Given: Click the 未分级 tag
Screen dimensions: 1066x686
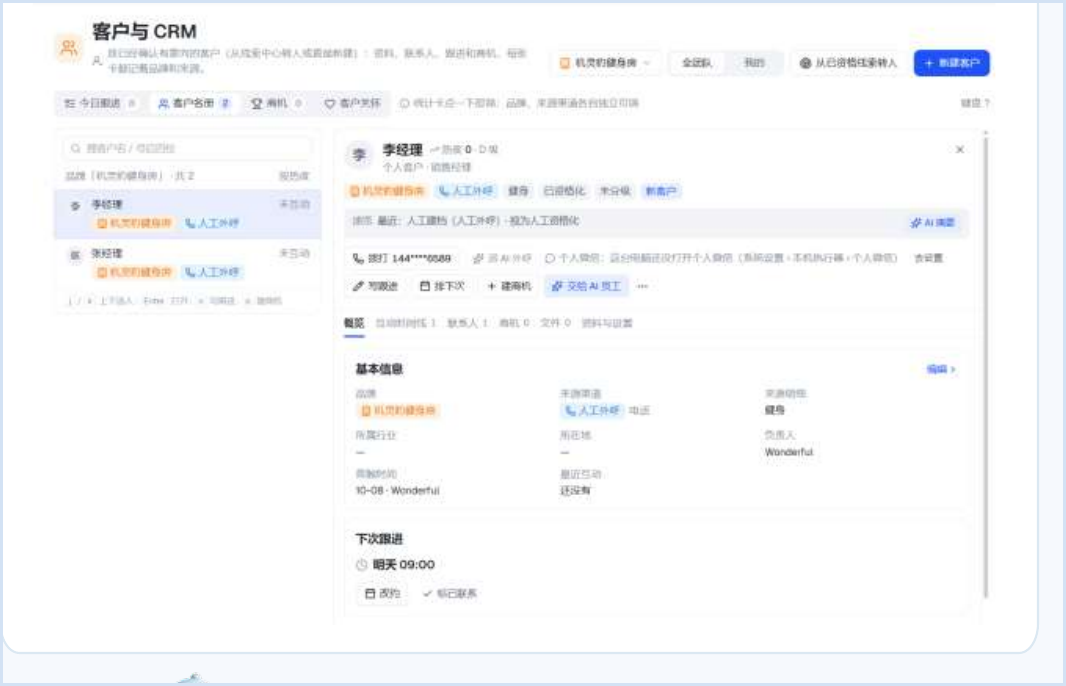Looking at the screenshot, I should 614,191.
